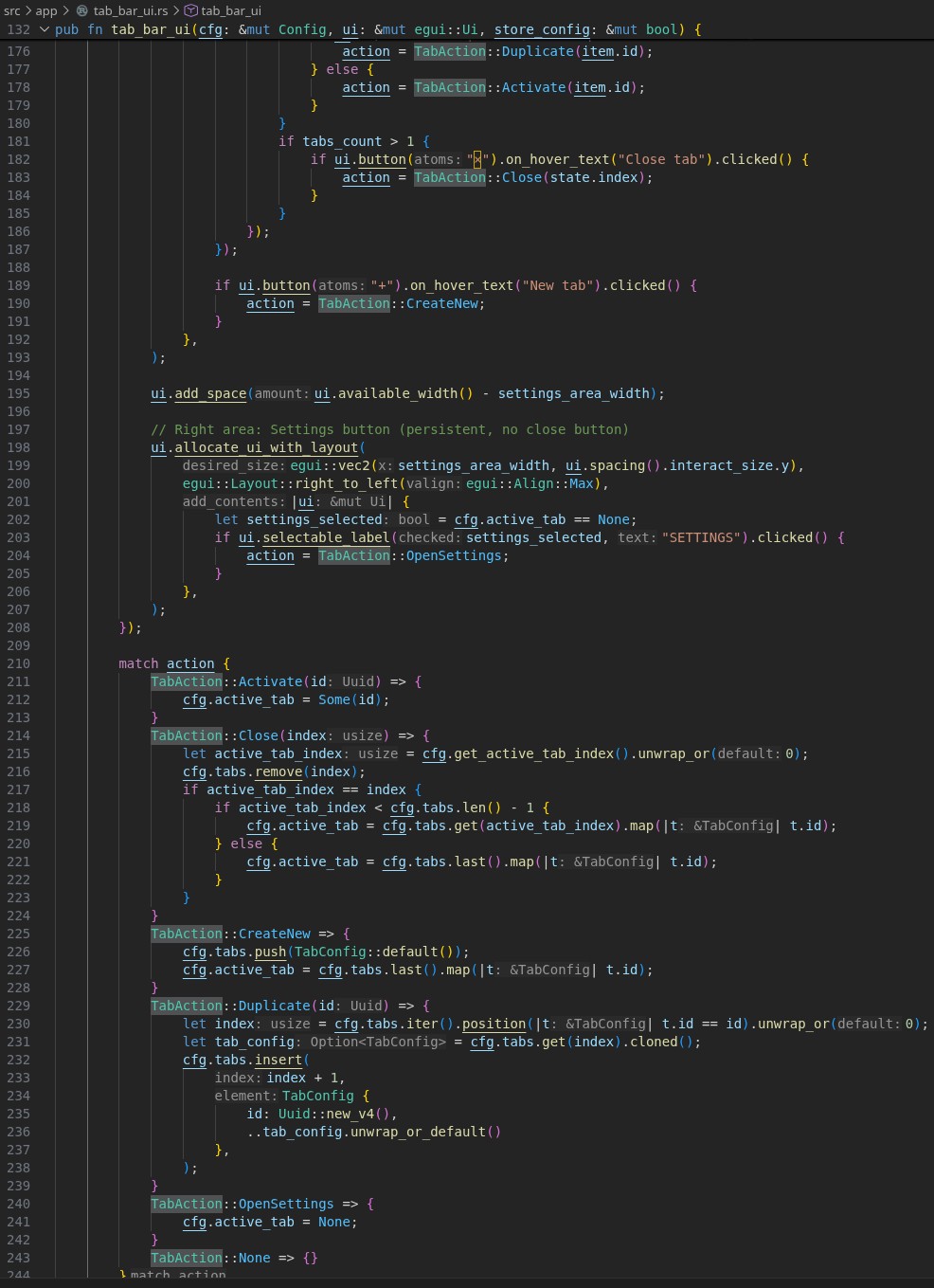This screenshot has width=934, height=1288.
Task: Click 'TabAction::OpenSettings;' on line 204
Action: [414, 555]
